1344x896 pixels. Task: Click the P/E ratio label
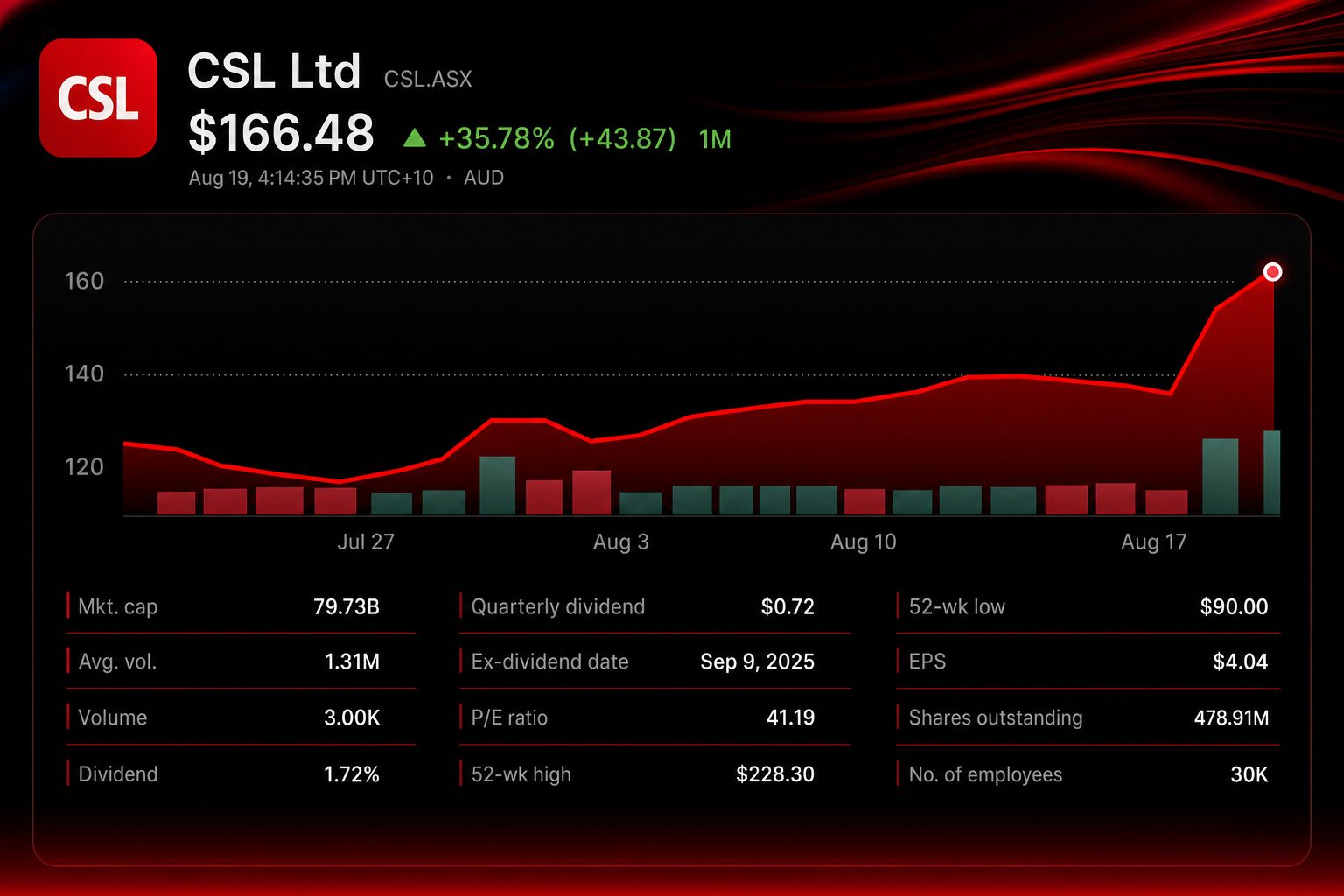click(x=509, y=717)
